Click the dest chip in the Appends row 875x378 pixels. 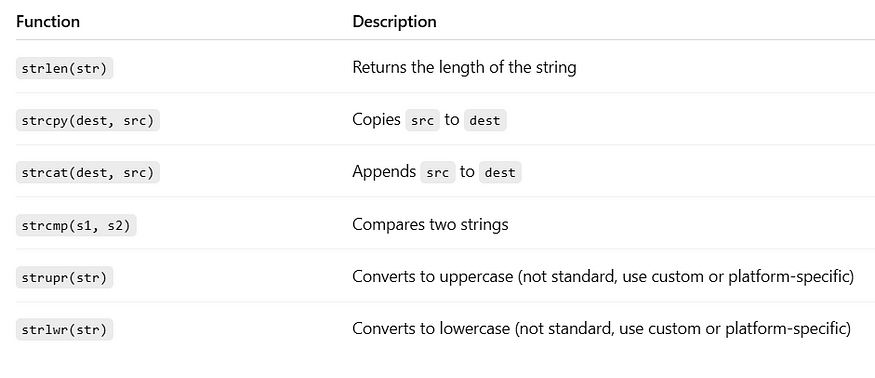point(500,173)
